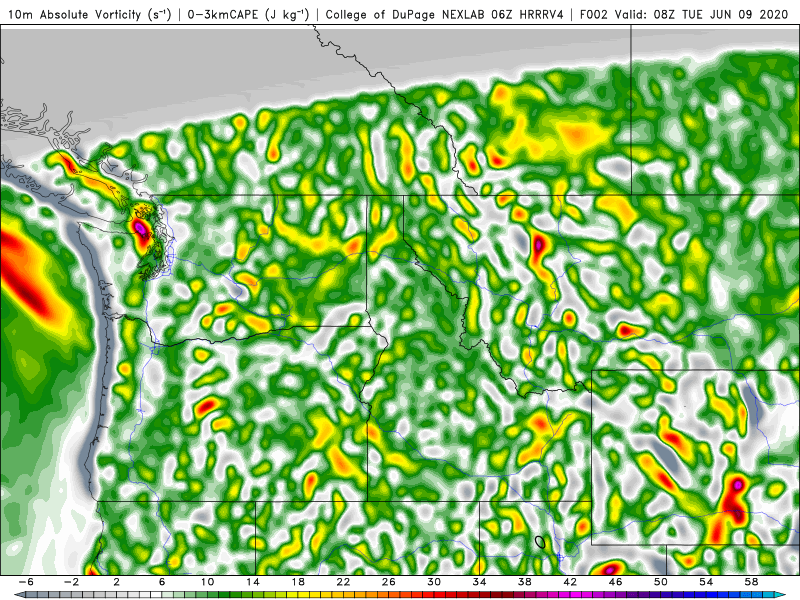Click the '14' color scale label
This screenshot has width=800, height=600.
coord(253,582)
